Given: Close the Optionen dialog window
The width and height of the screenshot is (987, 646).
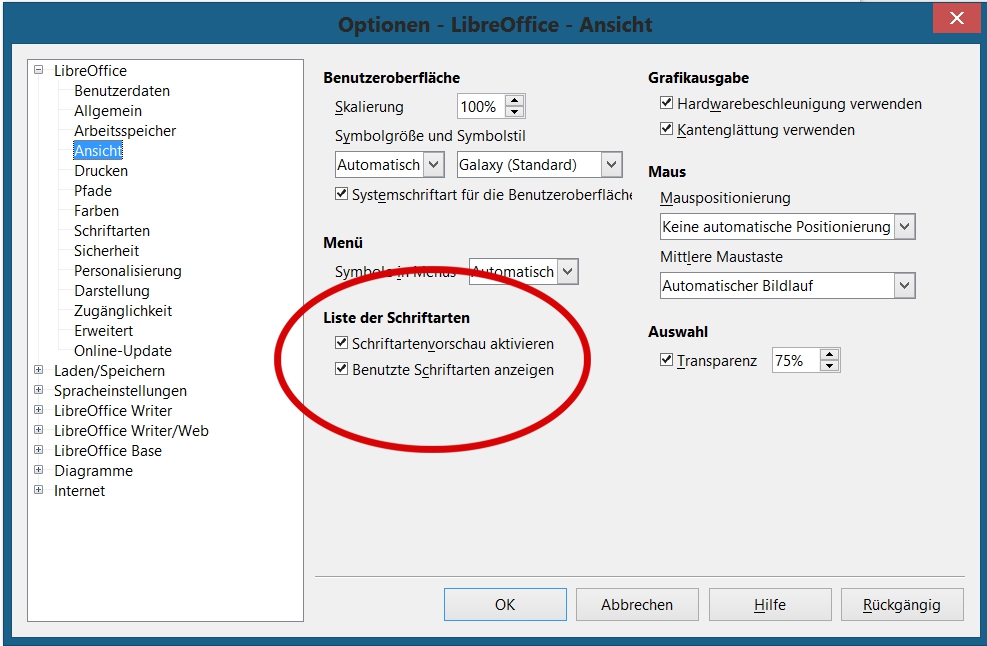Looking at the screenshot, I should 957,18.
